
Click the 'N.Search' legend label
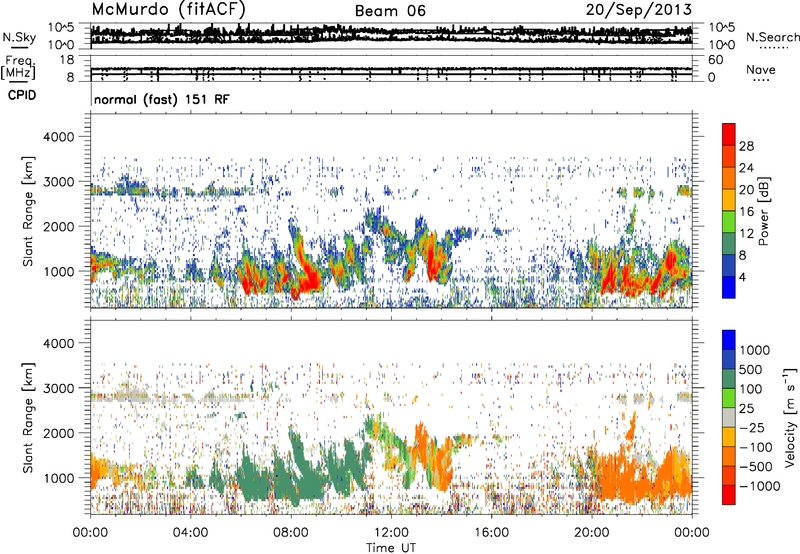(773, 37)
